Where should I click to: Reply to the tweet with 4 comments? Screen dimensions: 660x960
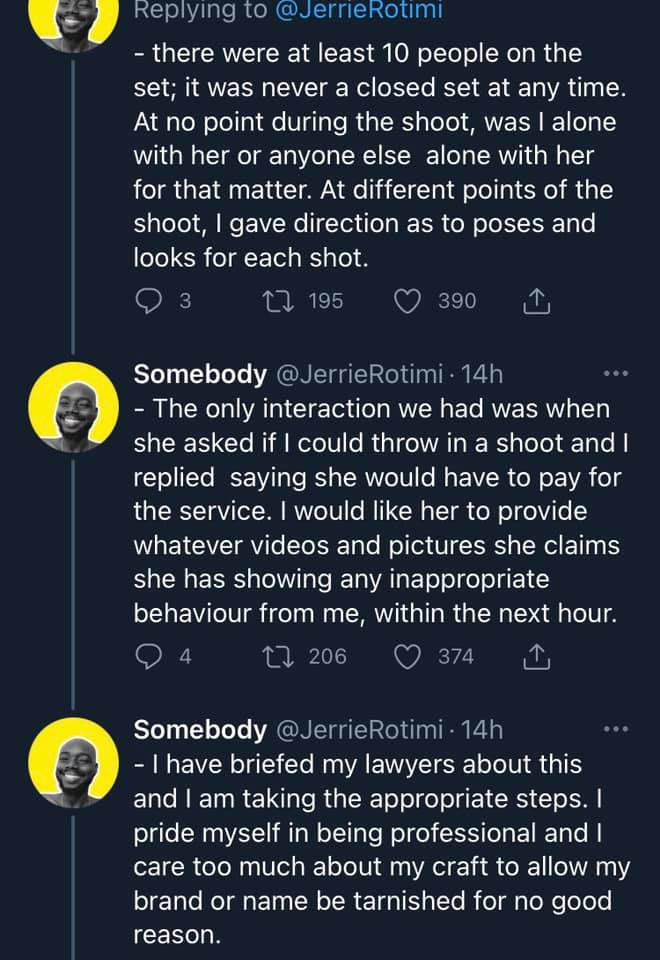click(148, 656)
